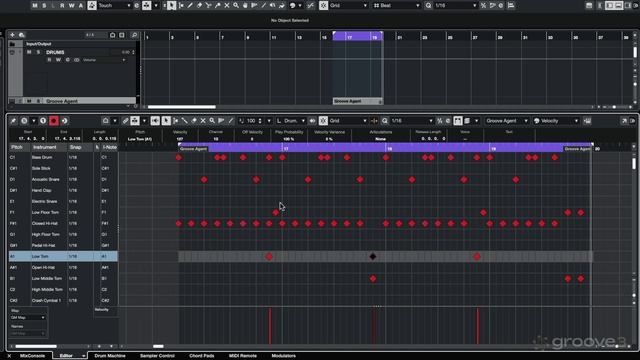Open the top toolbar Grid snap type dropdown
The image size is (640, 360).
348,5
